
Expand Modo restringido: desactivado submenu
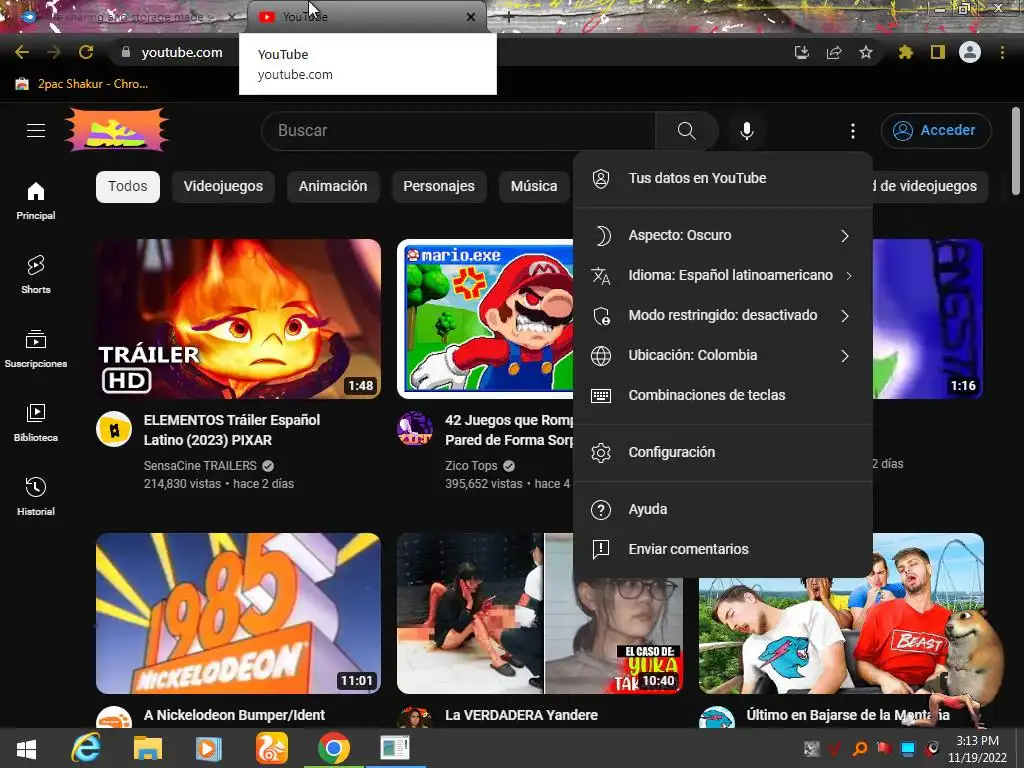(x=723, y=315)
